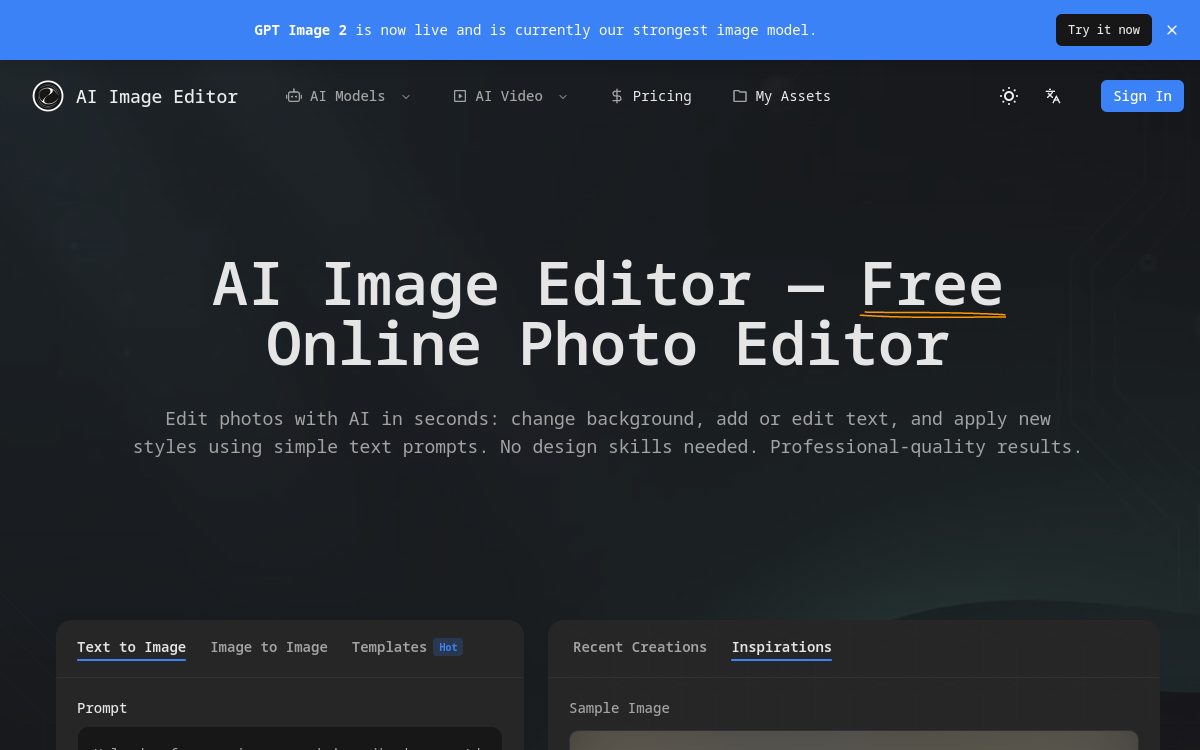Open the AI Models menu label
Viewport: 1200px width, 750px height.
347,96
